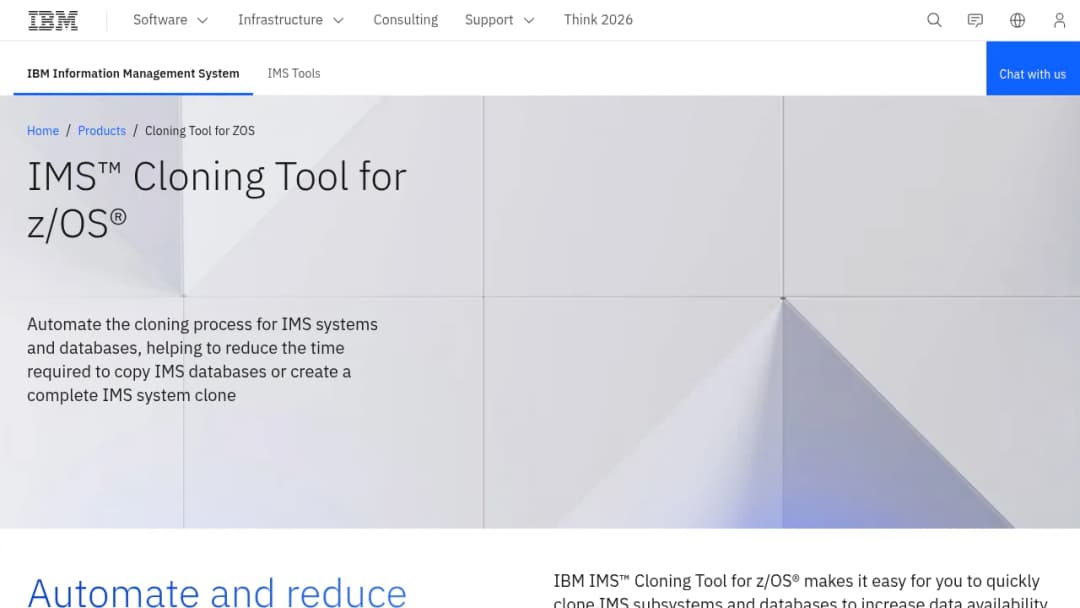
Task: Open the chat bubble contact icon
Action: click(975, 20)
